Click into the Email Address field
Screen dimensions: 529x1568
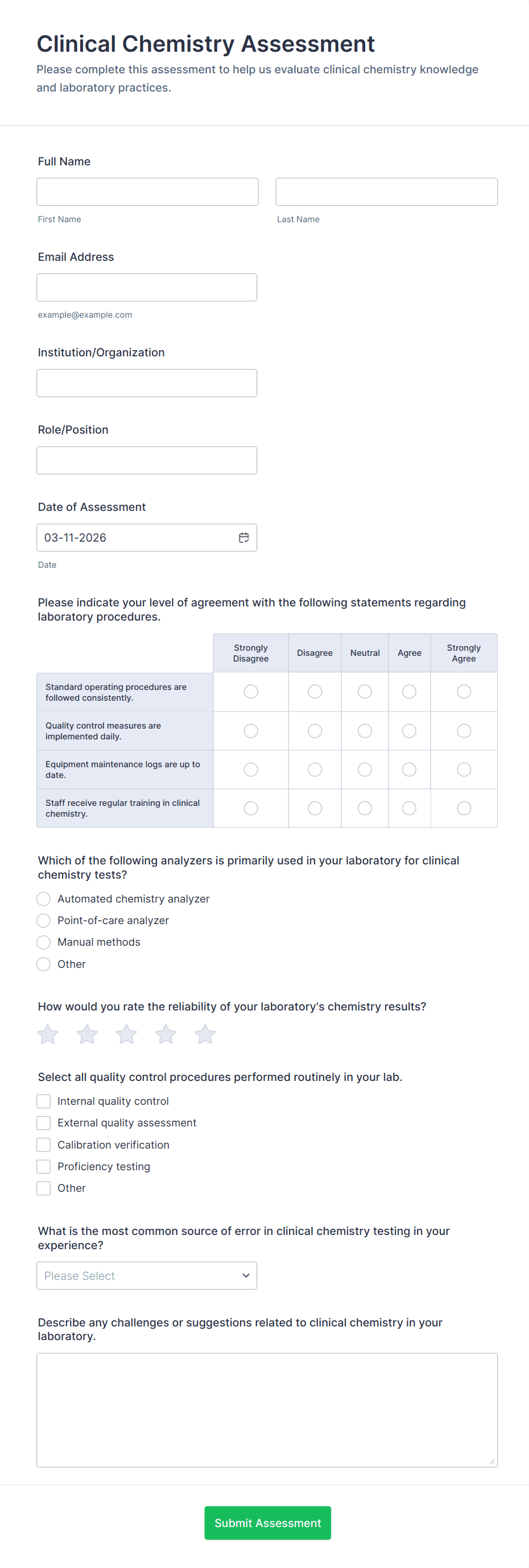[147, 288]
